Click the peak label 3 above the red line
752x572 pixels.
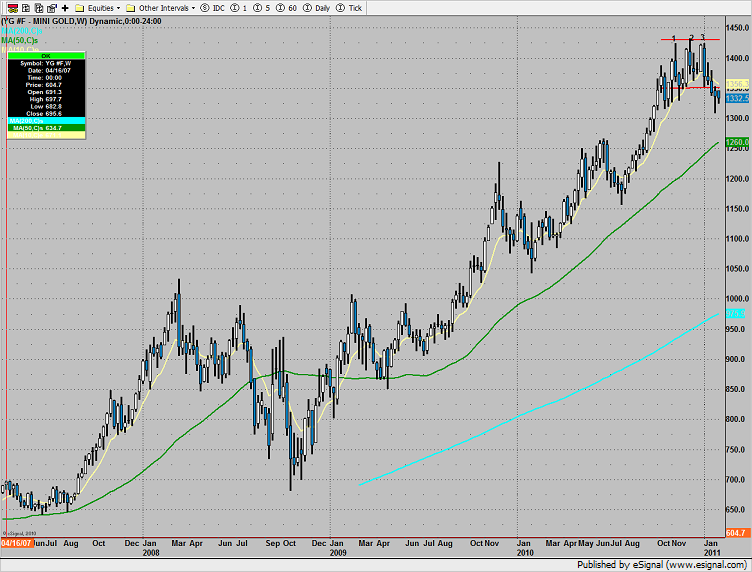coord(703,36)
